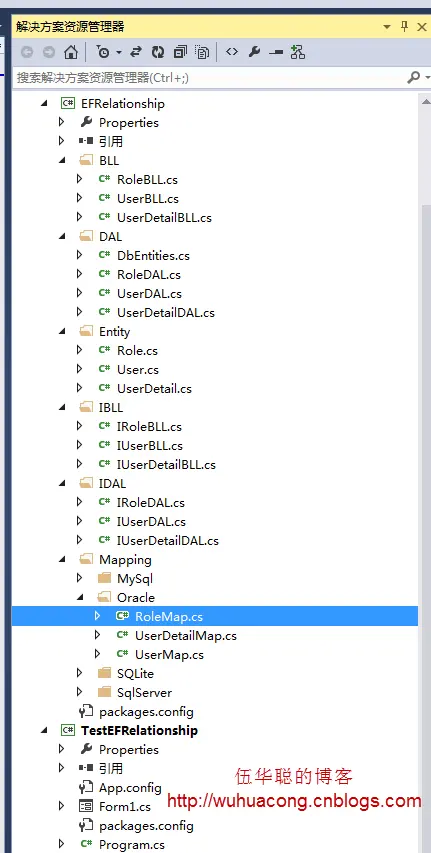Expand the SqlServer folder arrow

(x=79, y=692)
